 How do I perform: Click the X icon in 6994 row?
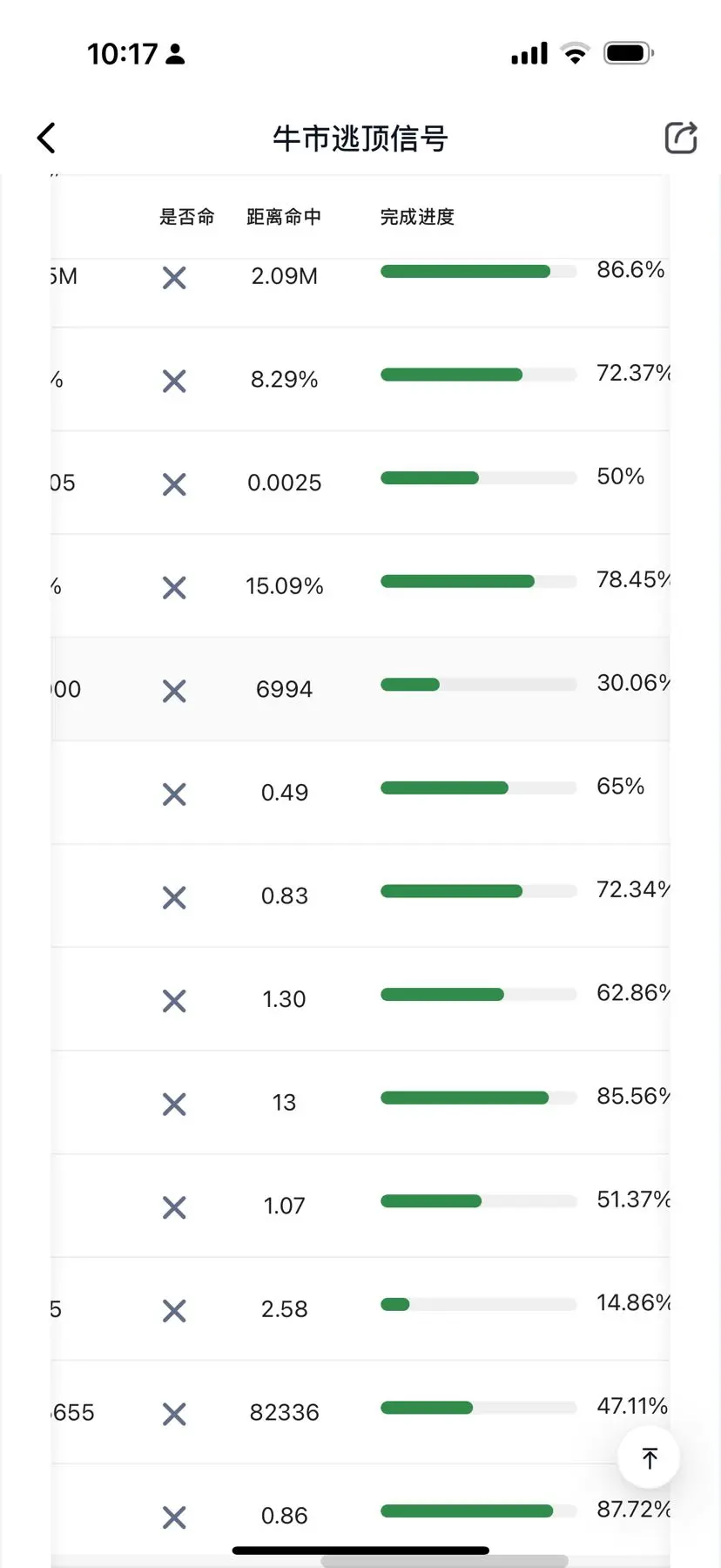[x=174, y=691]
